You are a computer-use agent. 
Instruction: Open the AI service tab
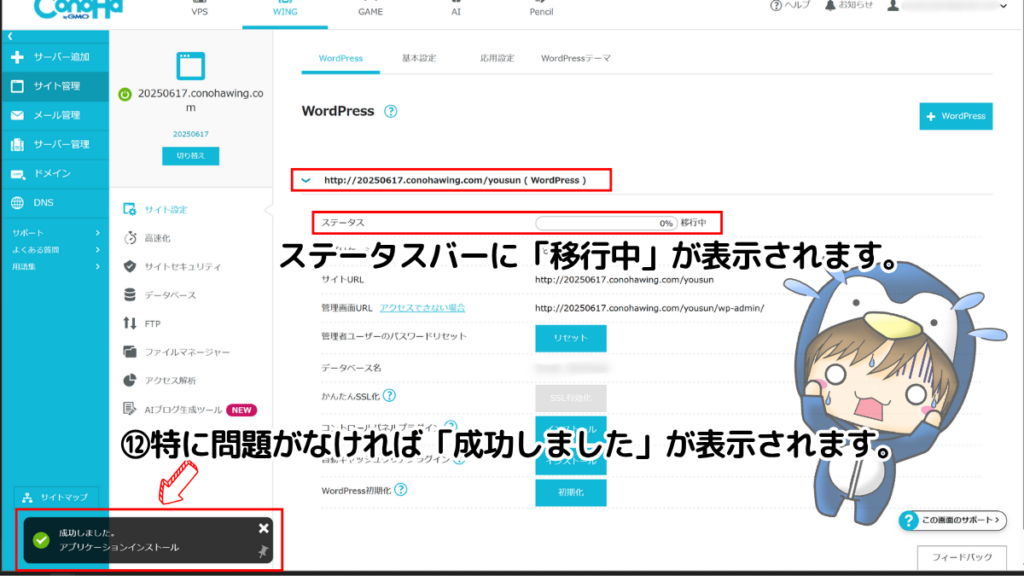456,11
